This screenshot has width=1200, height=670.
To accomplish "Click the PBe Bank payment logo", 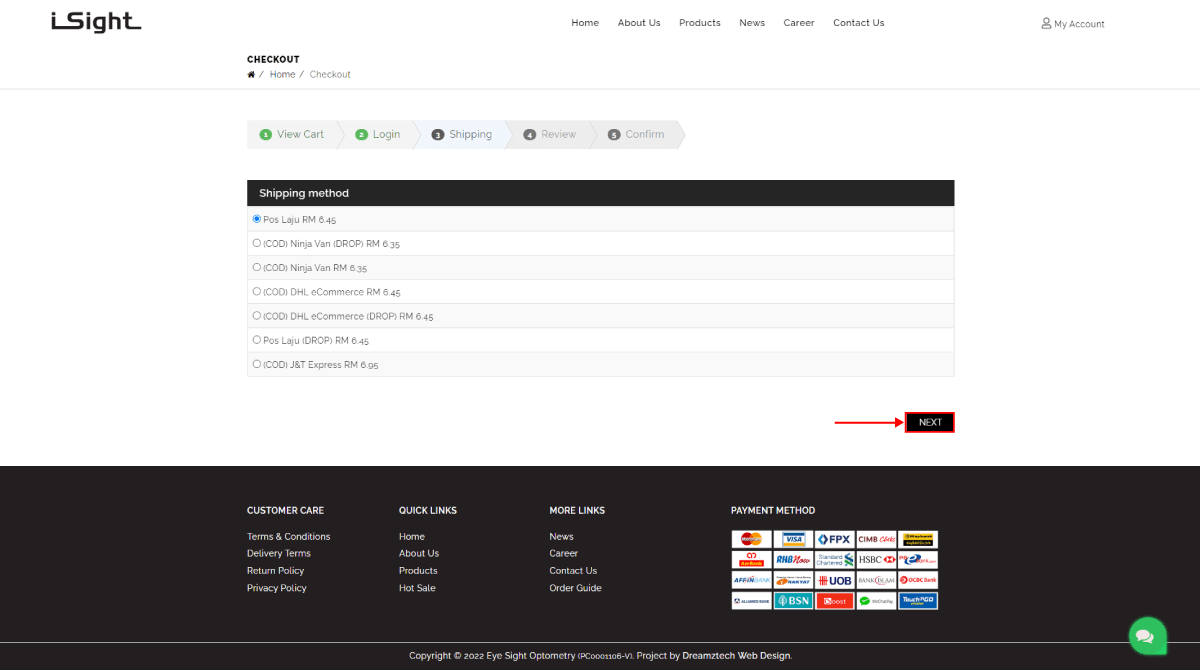I will 918,560.
